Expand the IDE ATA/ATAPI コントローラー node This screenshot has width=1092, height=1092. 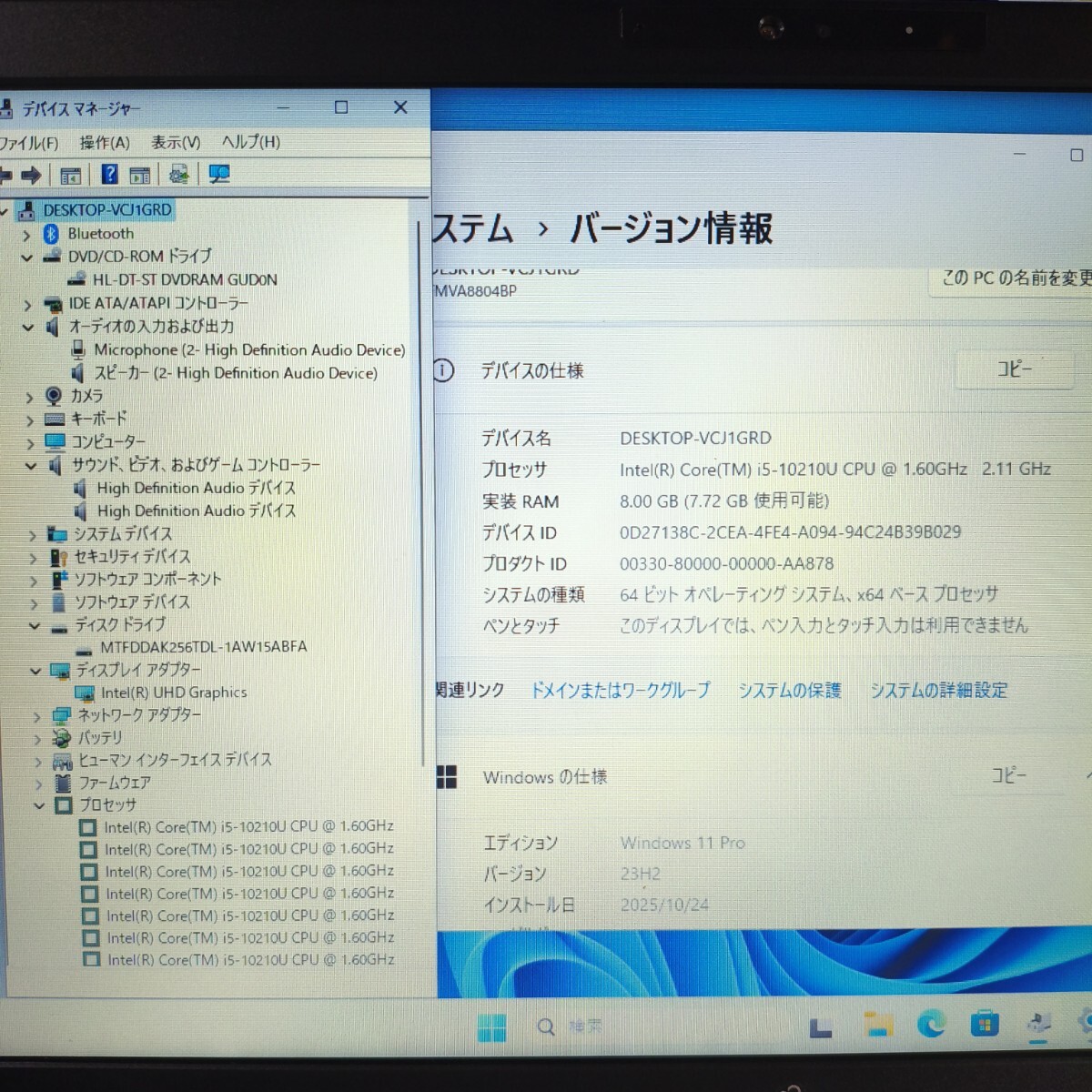click(27, 305)
